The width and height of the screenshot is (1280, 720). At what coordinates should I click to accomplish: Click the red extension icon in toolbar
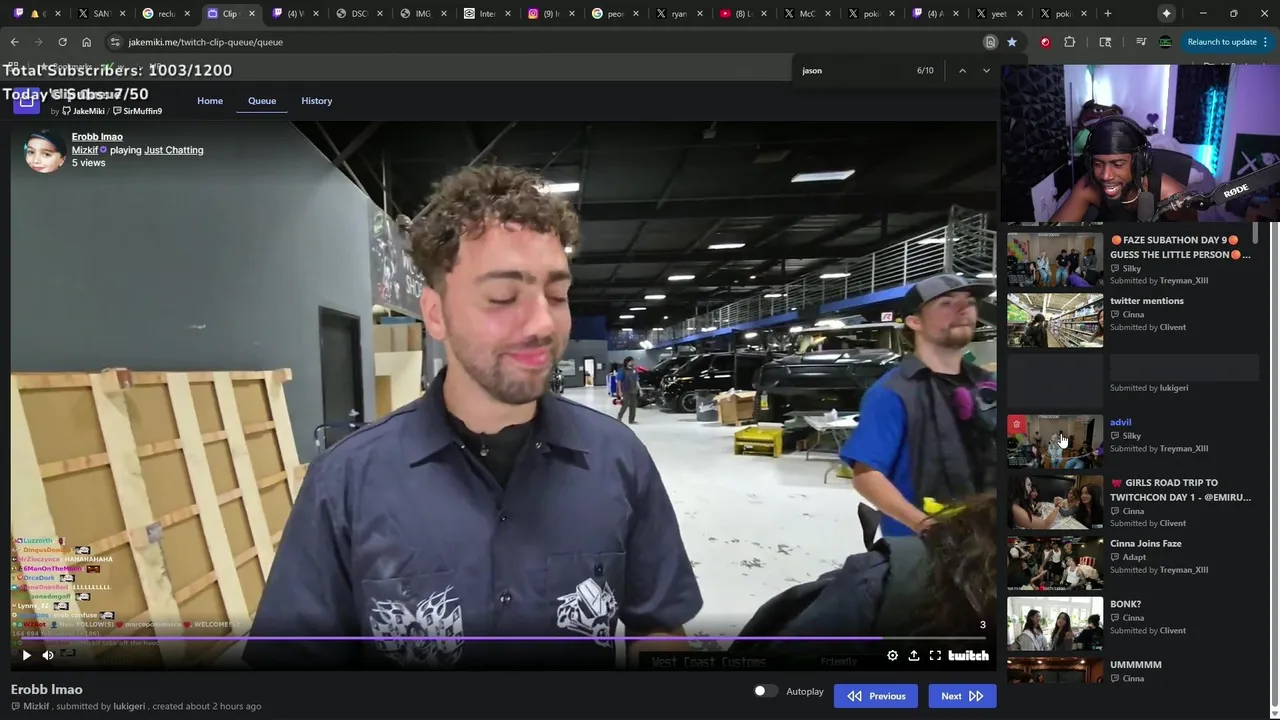[1045, 42]
